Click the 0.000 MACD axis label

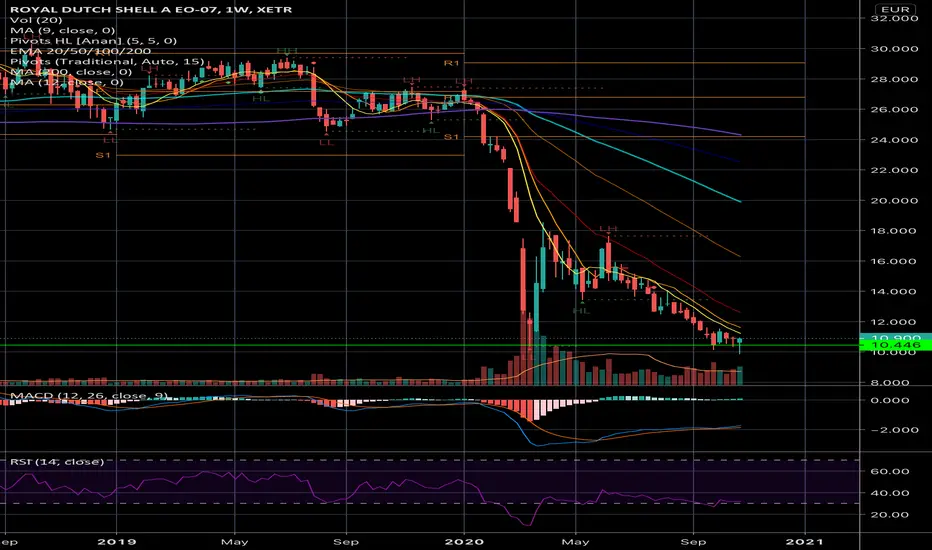tap(890, 400)
